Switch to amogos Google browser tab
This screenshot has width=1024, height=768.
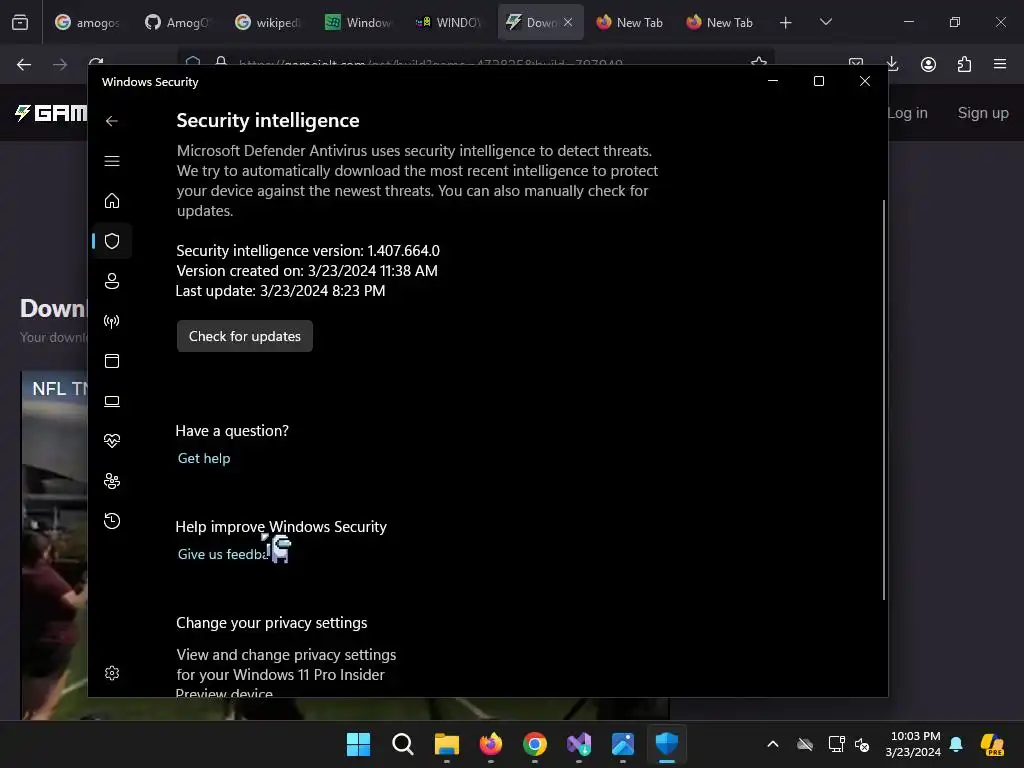(x=88, y=22)
